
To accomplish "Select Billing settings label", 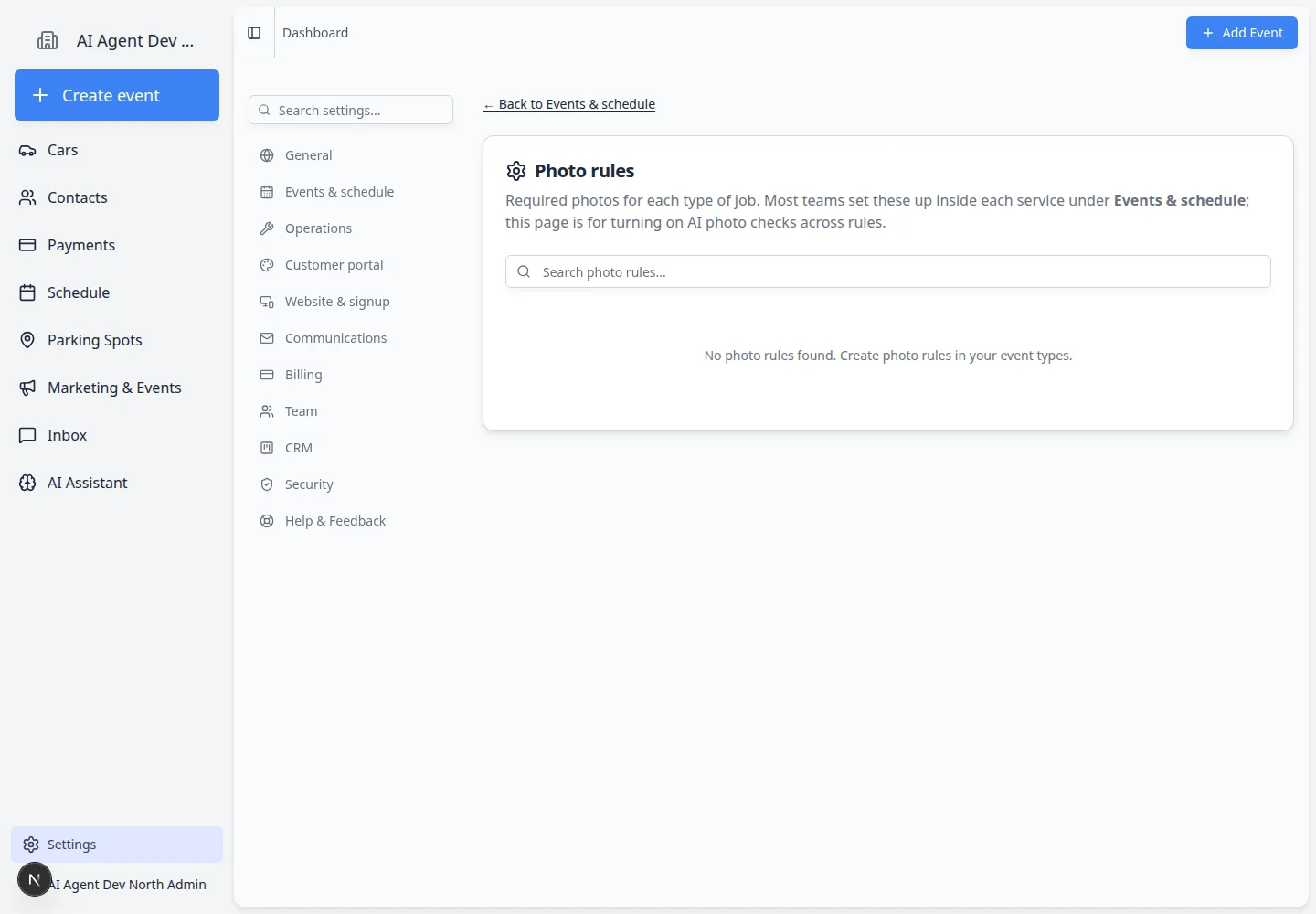I will pos(303,375).
